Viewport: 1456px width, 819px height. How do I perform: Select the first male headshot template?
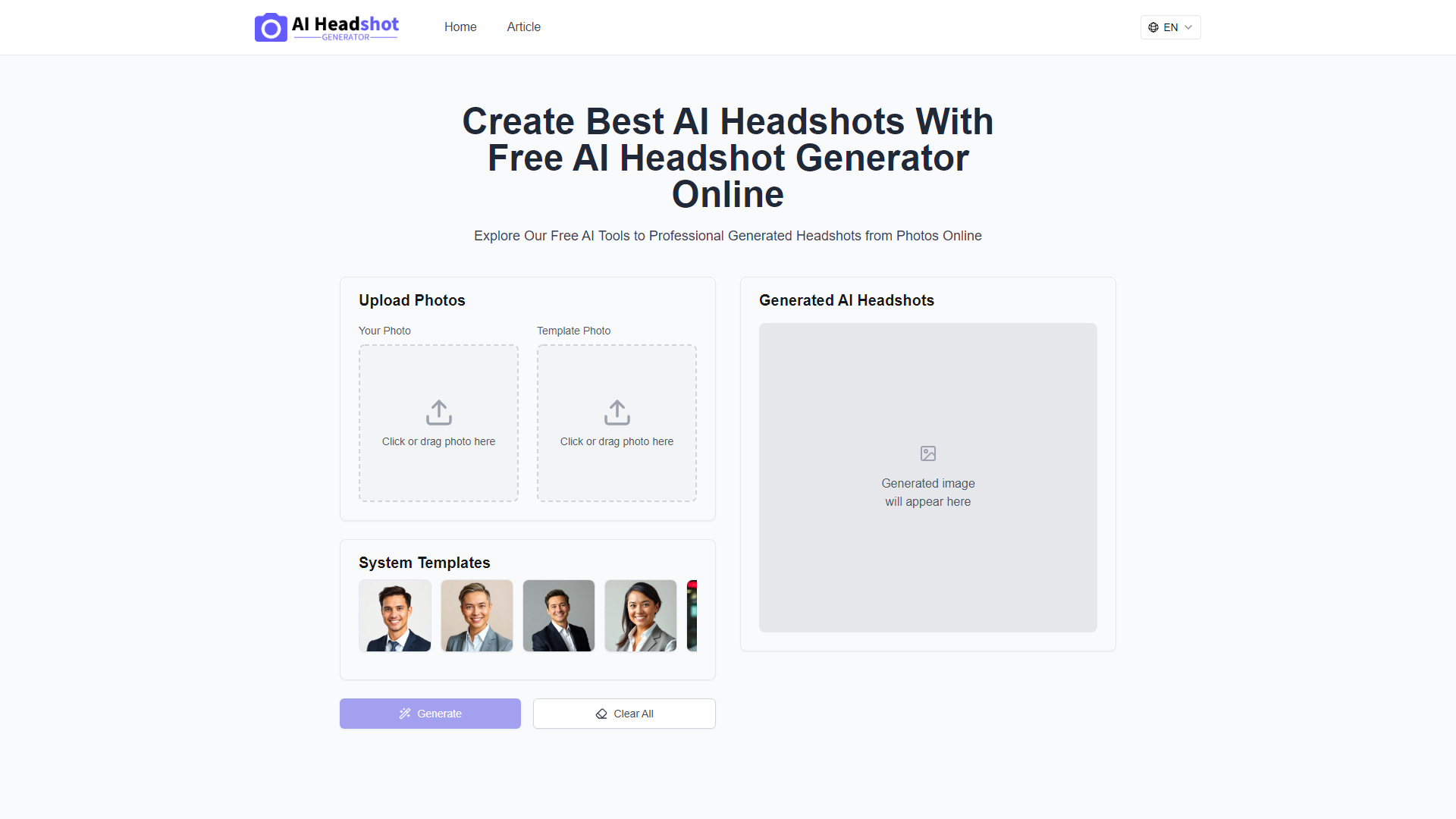394,616
